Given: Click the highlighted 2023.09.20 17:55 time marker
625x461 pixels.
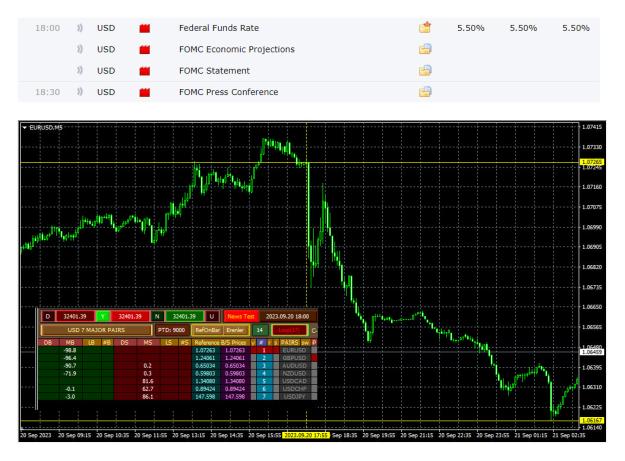Looking at the screenshot, I should pos(306,435).
